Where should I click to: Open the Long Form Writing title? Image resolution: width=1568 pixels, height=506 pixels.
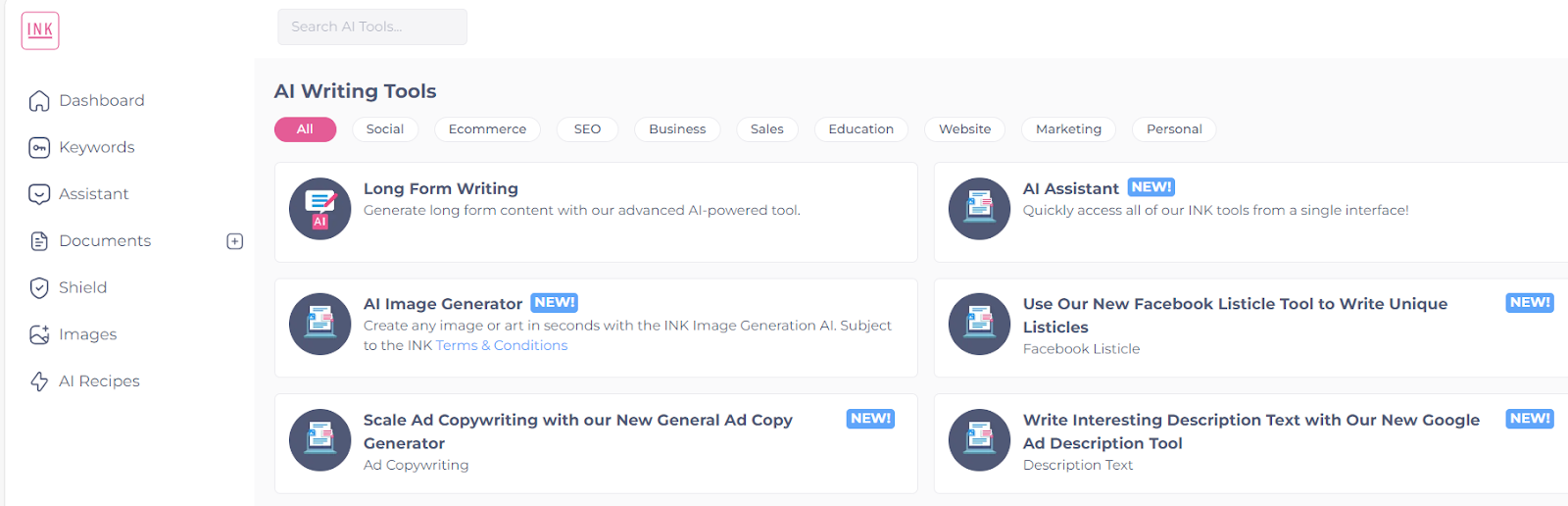441,188
